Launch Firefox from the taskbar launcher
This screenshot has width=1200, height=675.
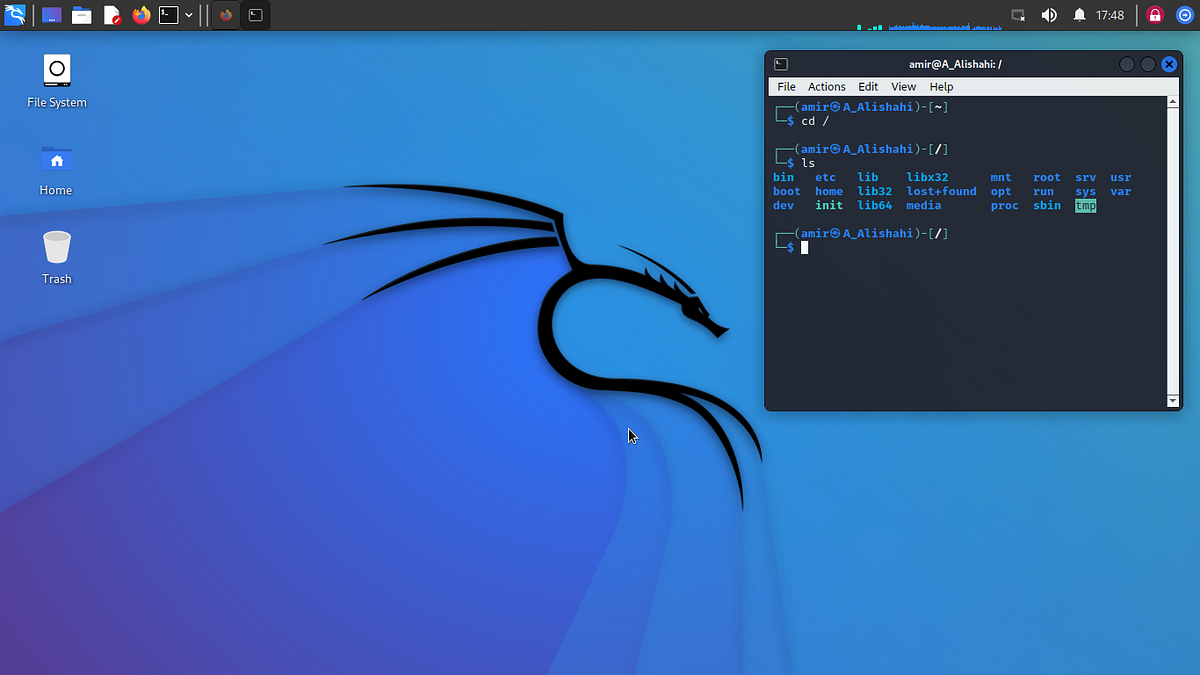[140, 14]
